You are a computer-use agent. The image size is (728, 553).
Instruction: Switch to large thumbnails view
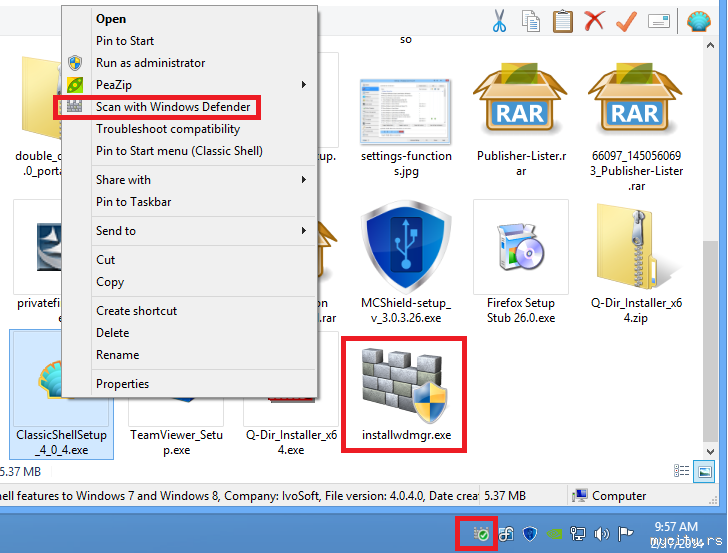coord(705,471)
